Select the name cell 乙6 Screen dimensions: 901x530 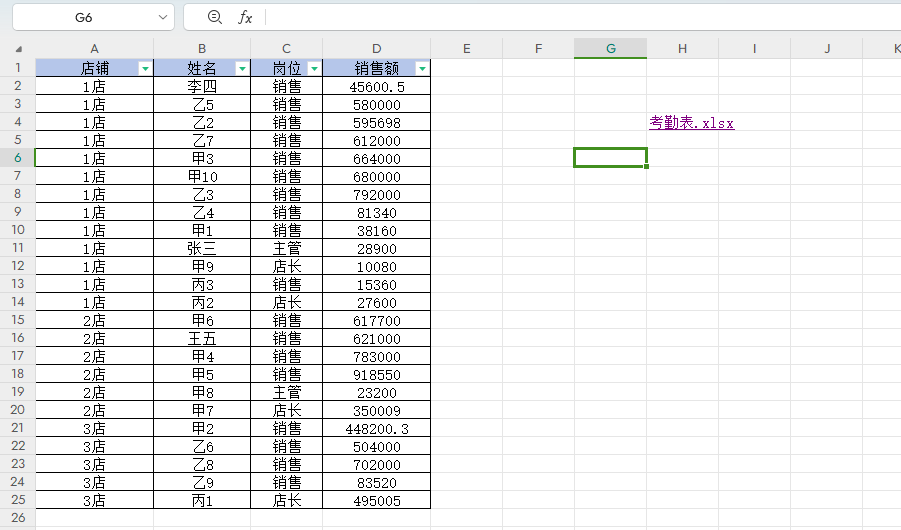[202, 446]
